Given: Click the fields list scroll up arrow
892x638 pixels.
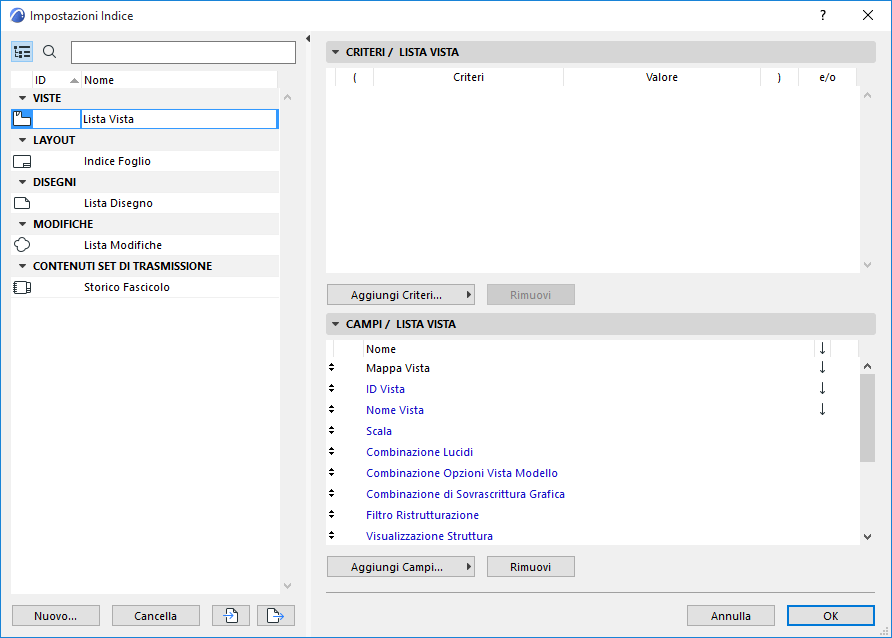Looking at the screenshot, I should (867, 366).
